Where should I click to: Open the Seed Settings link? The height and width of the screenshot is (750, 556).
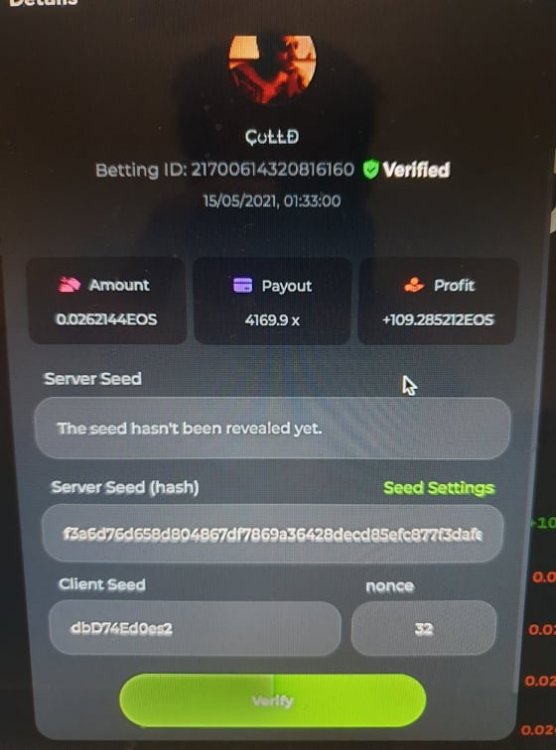[x=439, y=487]
